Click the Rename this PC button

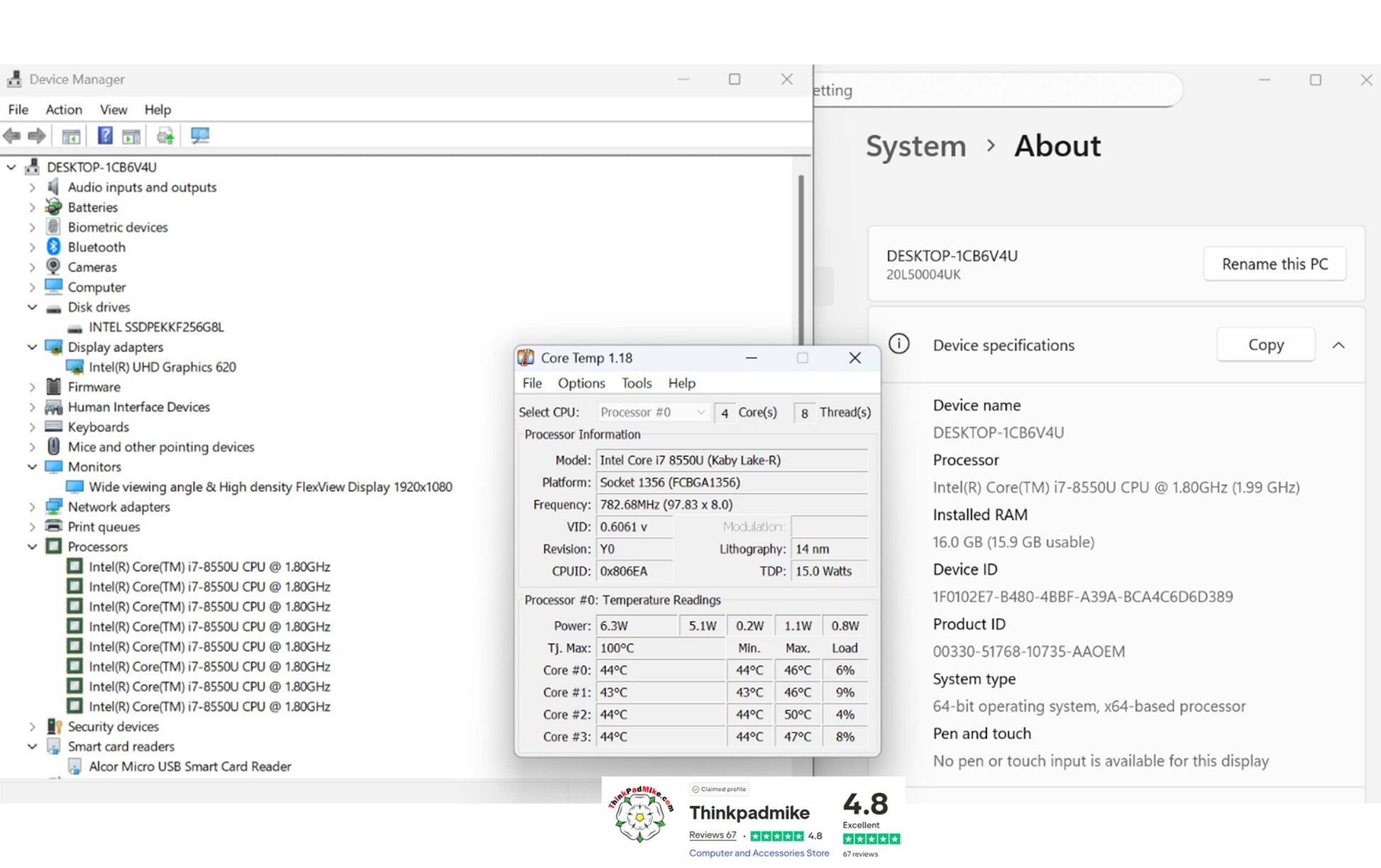coord(1275,264)
